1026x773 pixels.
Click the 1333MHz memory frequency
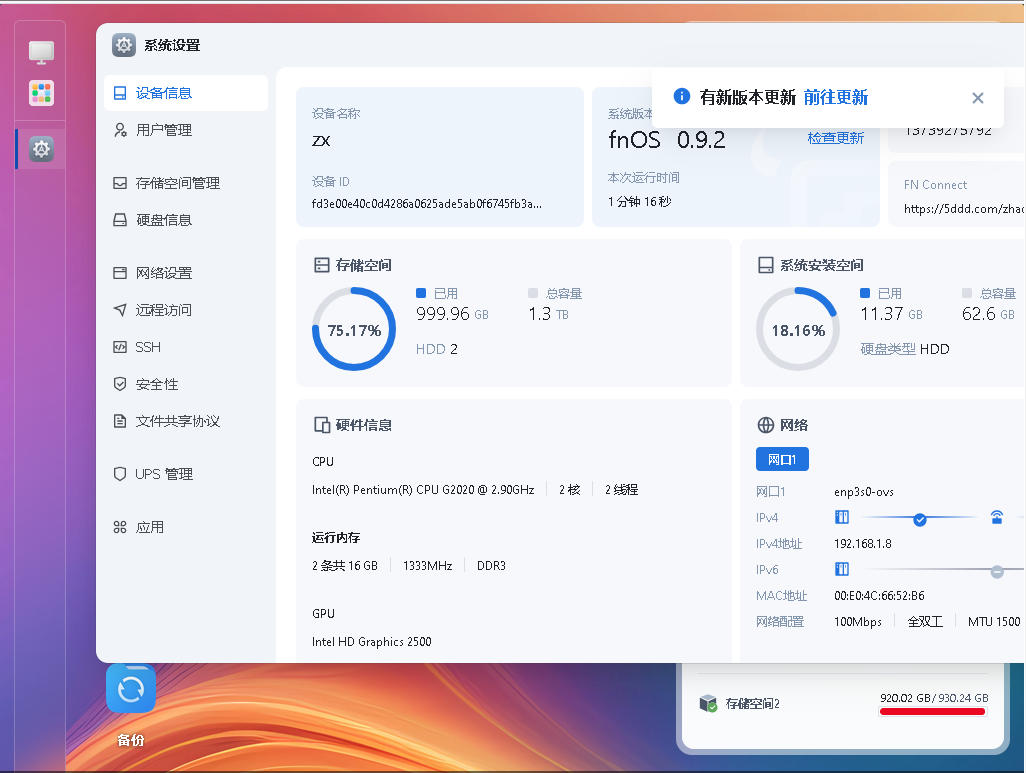pyautogui.click(x=427, y=566)
